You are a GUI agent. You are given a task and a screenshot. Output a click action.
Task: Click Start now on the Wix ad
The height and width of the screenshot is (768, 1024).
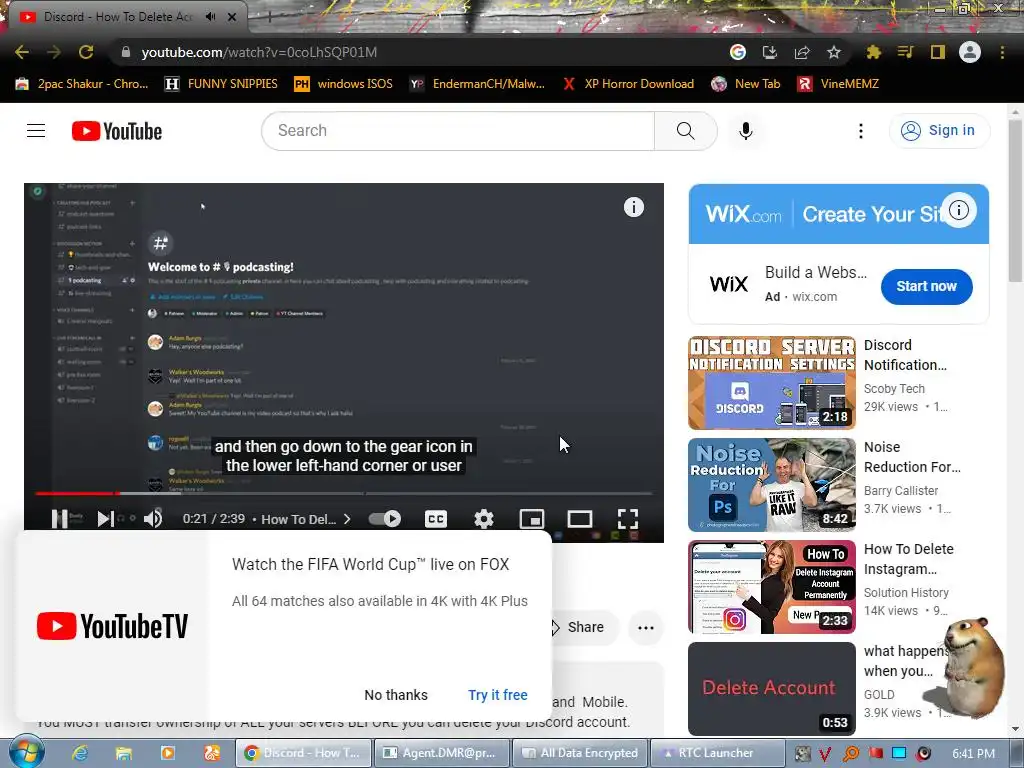926,286
